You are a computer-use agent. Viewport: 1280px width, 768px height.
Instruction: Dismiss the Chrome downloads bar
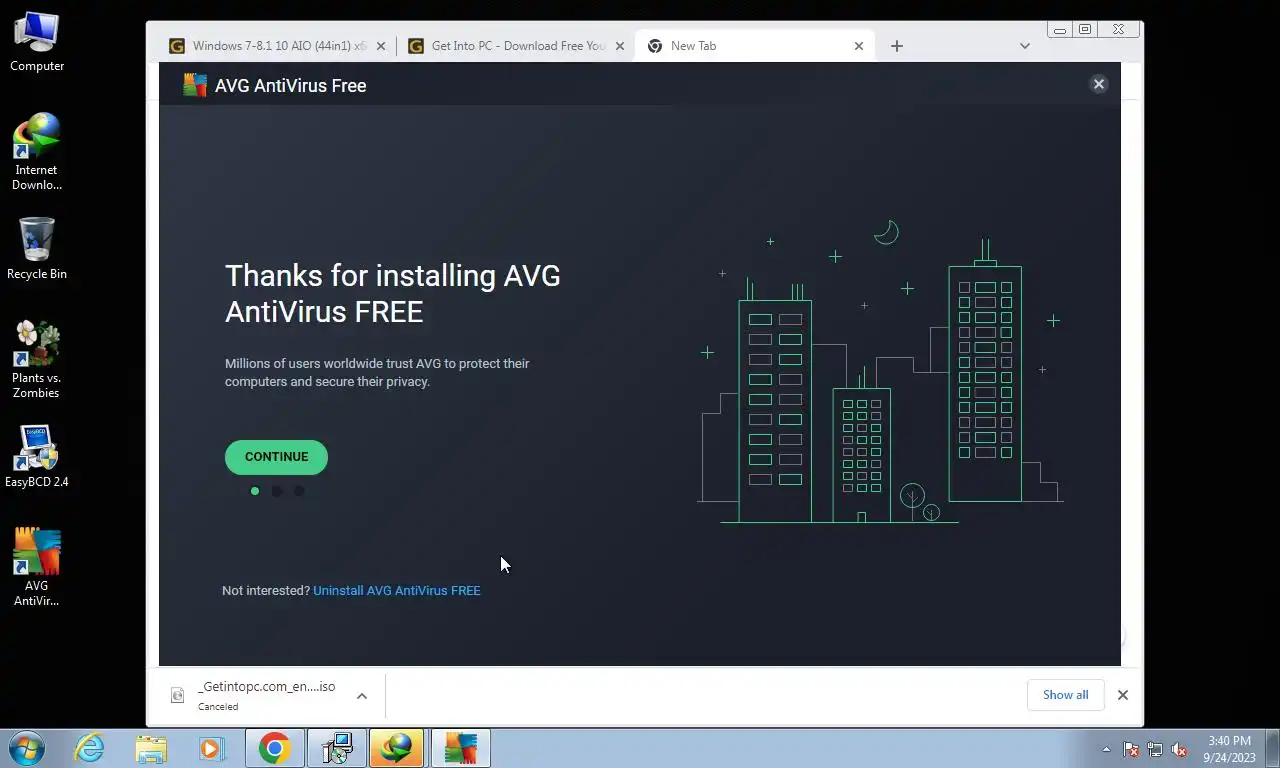(1123, 695)
